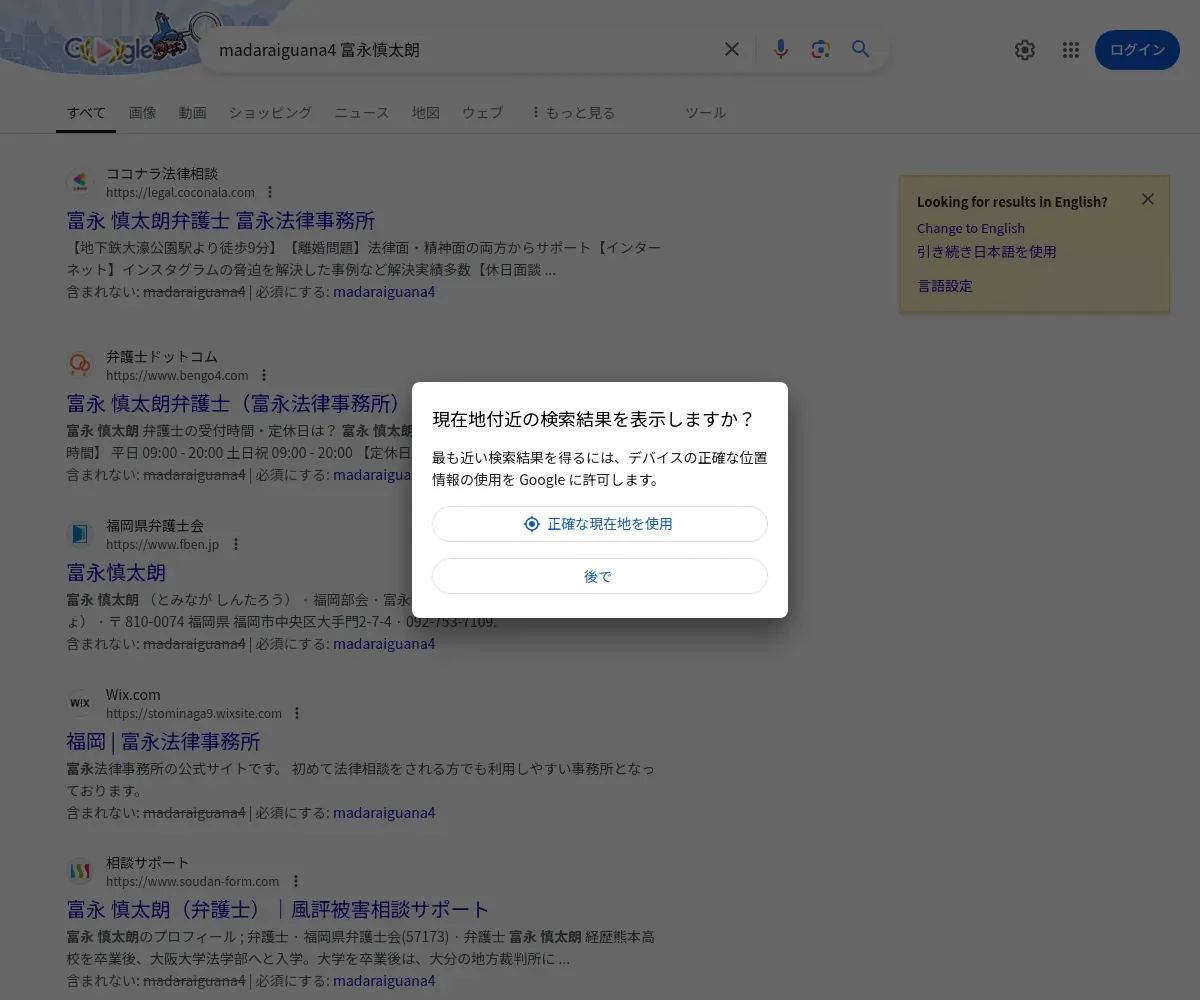Image resolution: width=1200 pixels, height=1000 pixels.
Task: Click 福岡県弁護士会 site favicon
Action: tap(80, 534)
